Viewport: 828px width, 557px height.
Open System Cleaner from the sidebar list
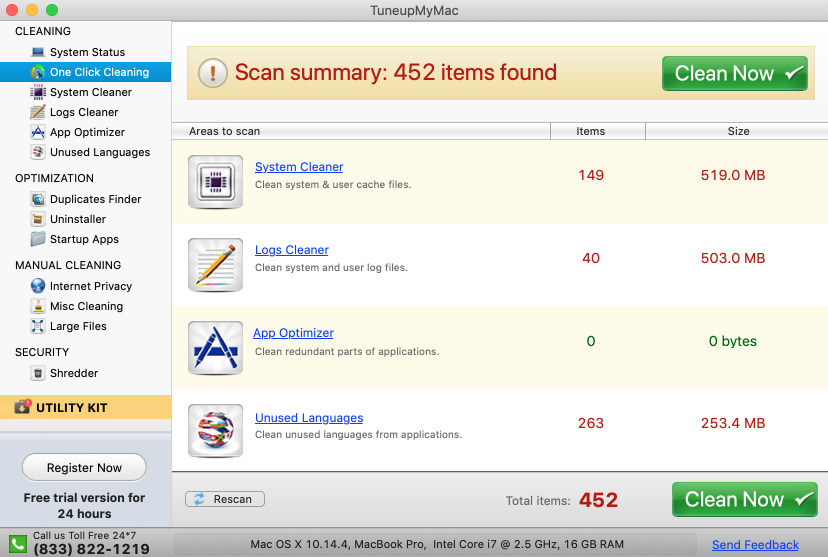click(86, 92)
